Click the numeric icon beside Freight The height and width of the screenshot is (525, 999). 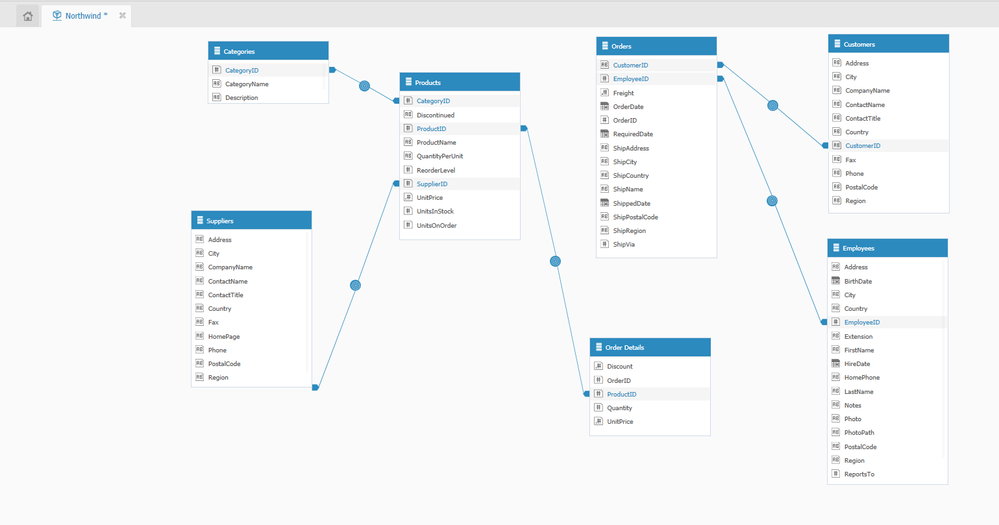[x=605, y=92]
